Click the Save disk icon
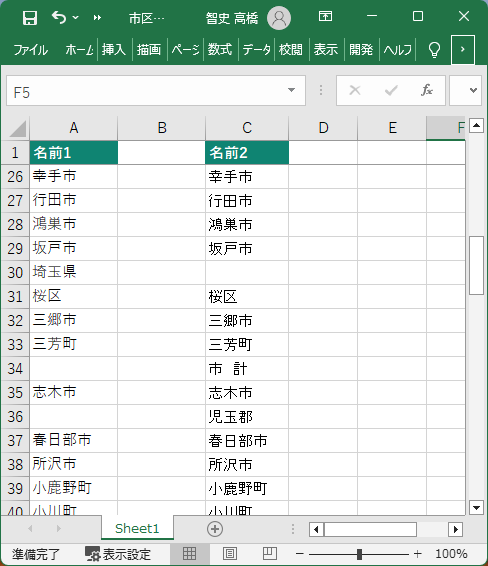The width and height of the screenshot is (488, 566). click(x=30, y=17)
